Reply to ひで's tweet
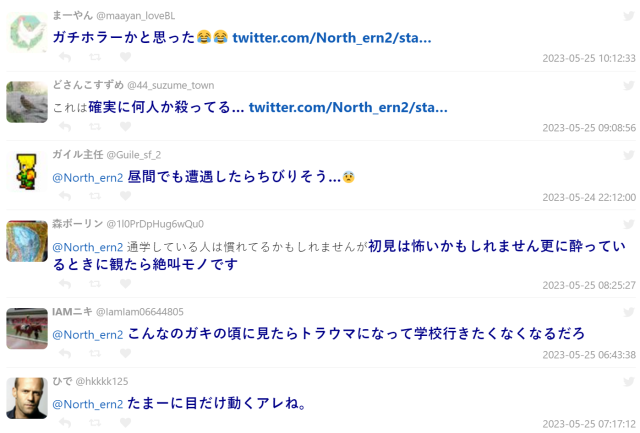This screenshot has width=640, height=433. click(65, 423)
